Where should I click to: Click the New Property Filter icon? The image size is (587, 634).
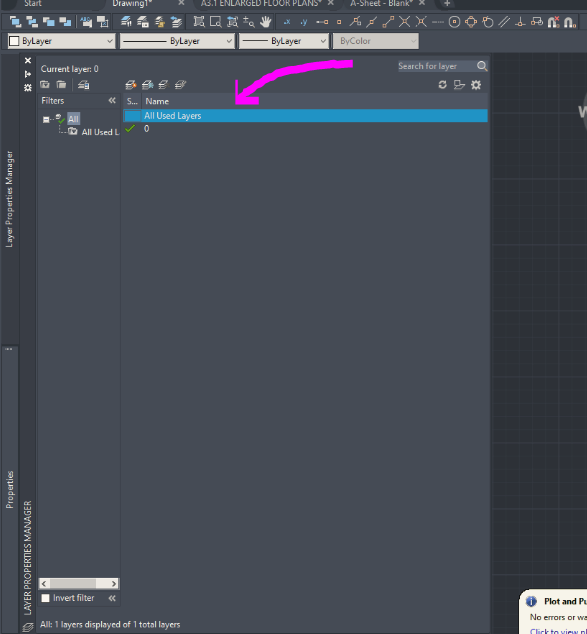(x=45, y=85)
